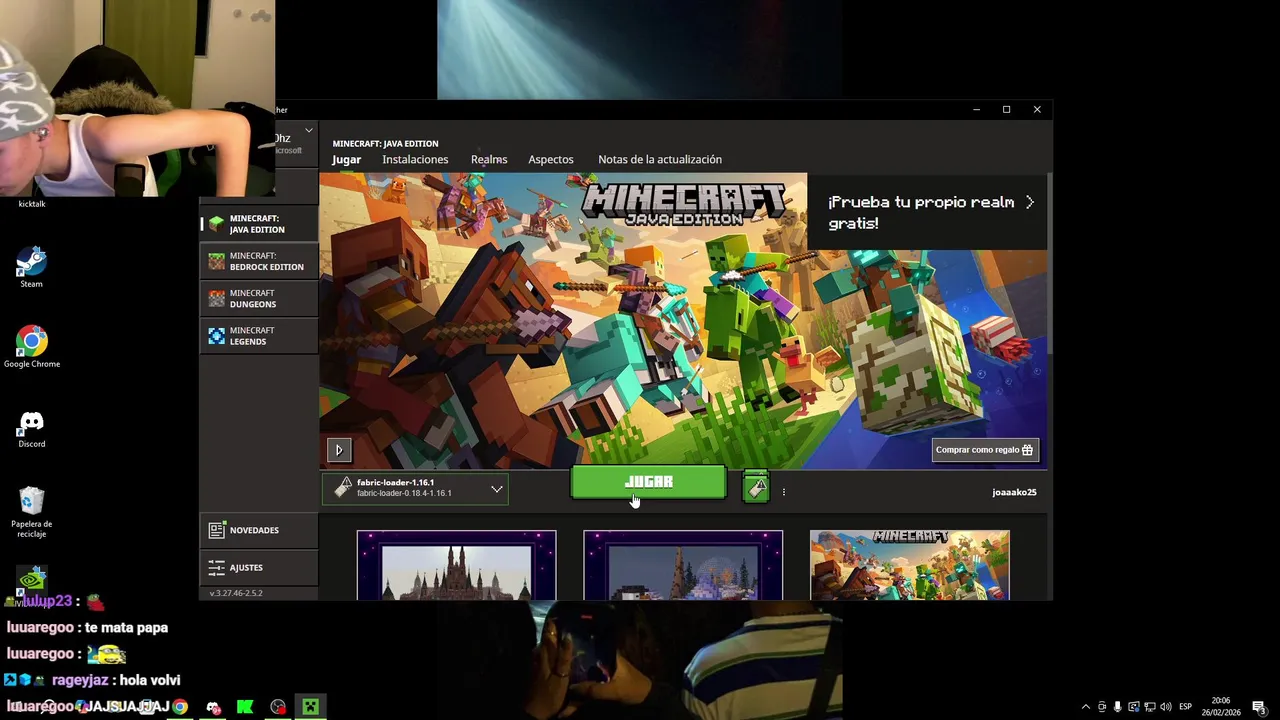Open the volume tray icon
1280x720 pixels.
1165,707
